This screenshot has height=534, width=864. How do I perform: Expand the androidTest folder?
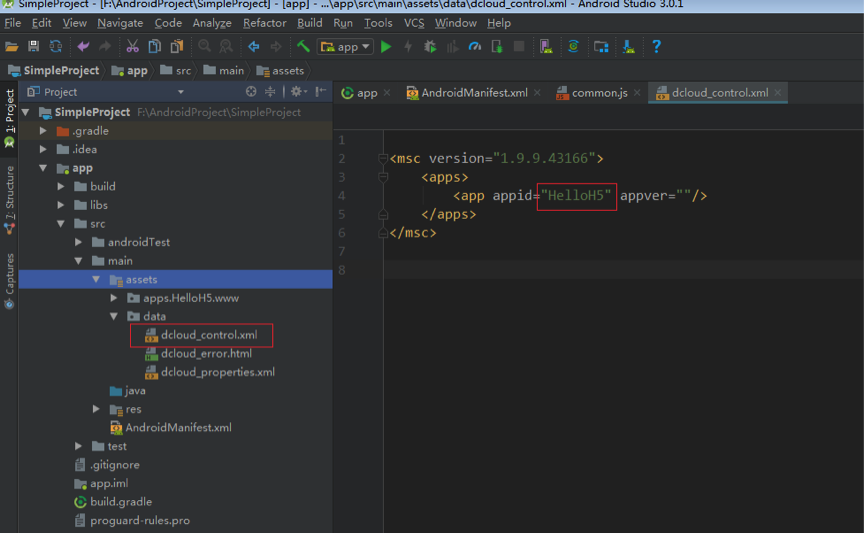[78, 242]
